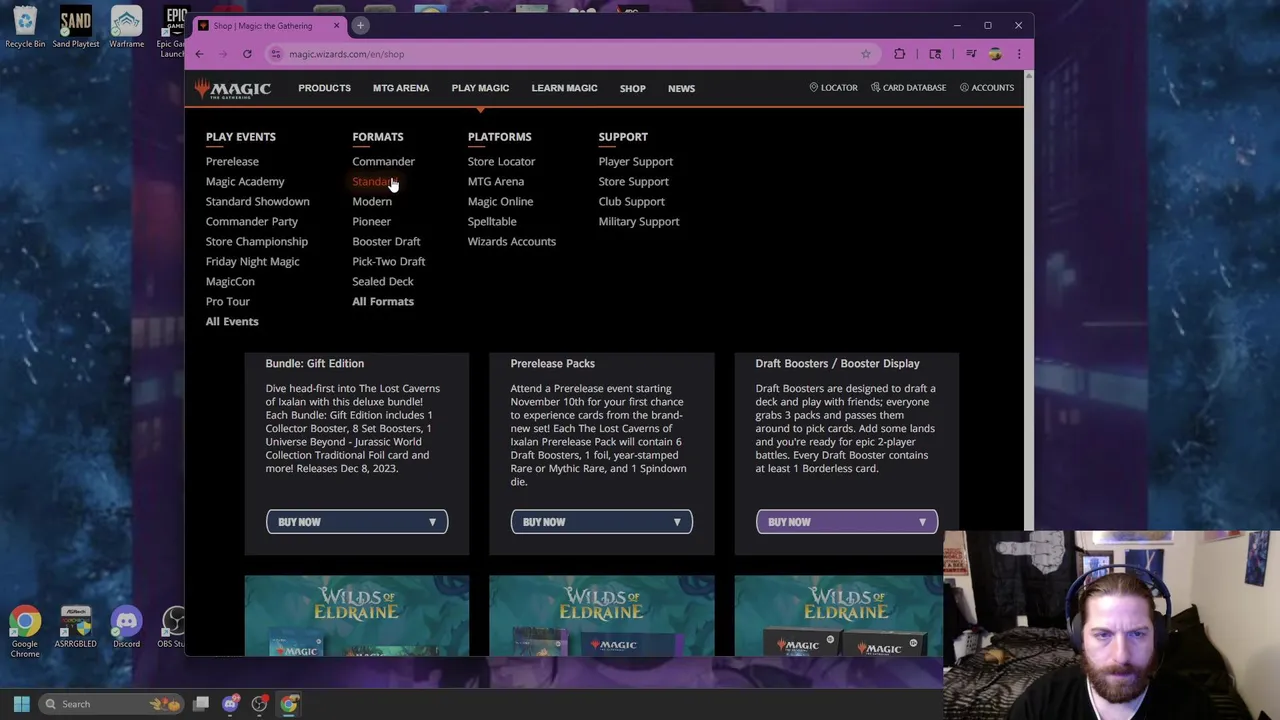
Task: Expand Buy Now dropdown for Draft Boosters
Action: [847, 522]
